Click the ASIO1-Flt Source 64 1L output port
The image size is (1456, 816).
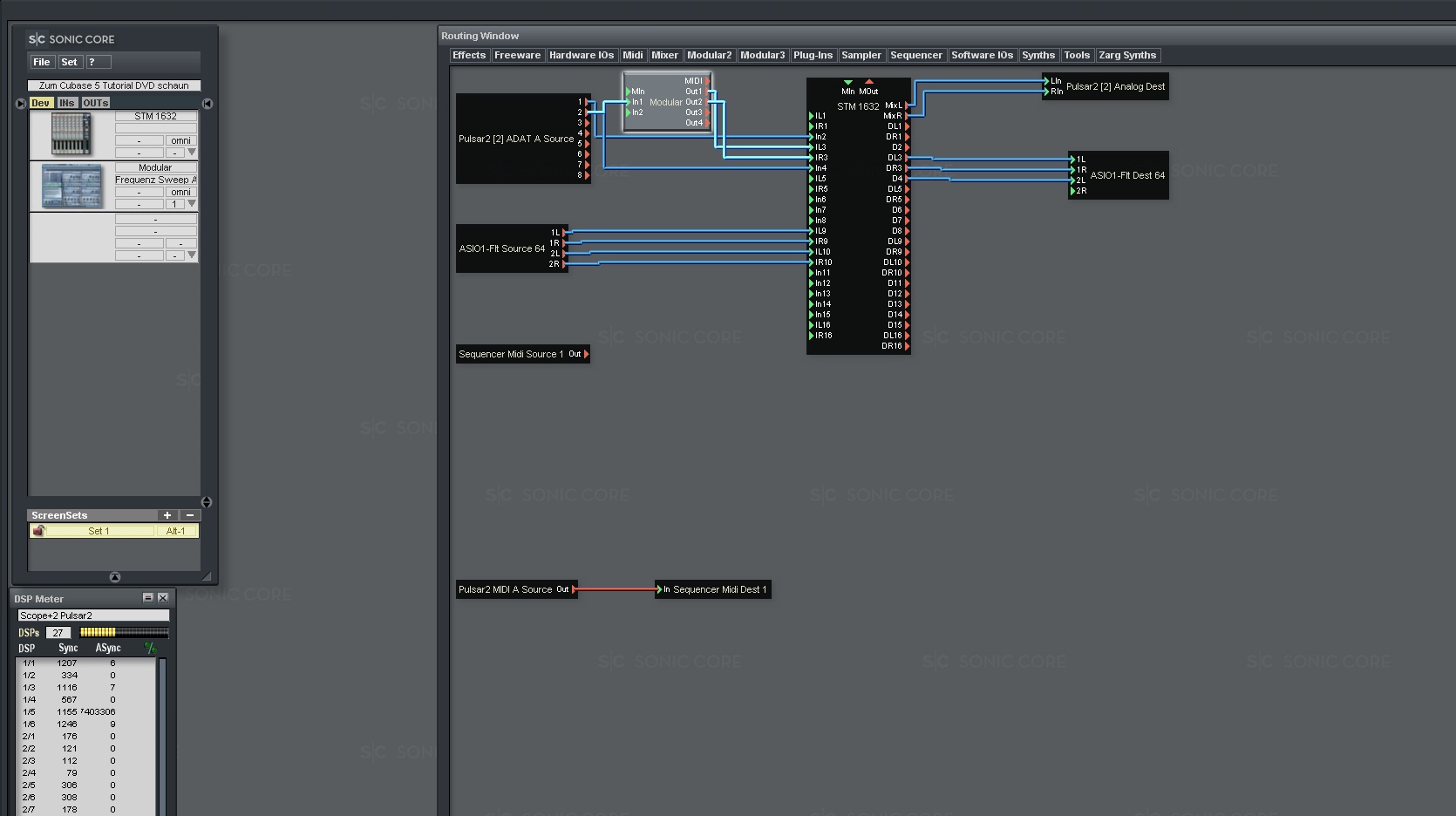(564, 233)
